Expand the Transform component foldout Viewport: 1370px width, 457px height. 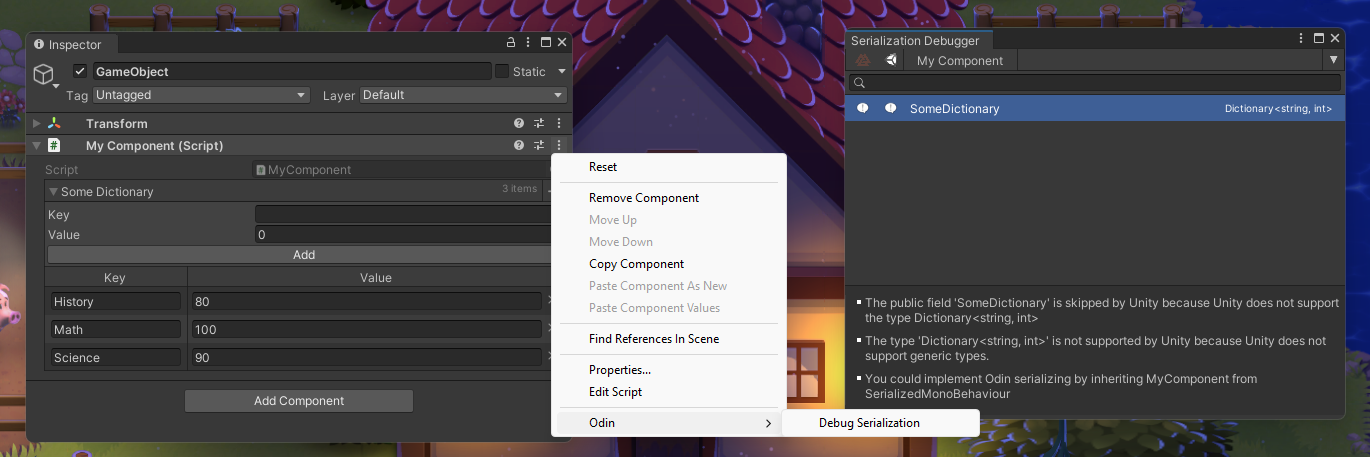37,124
